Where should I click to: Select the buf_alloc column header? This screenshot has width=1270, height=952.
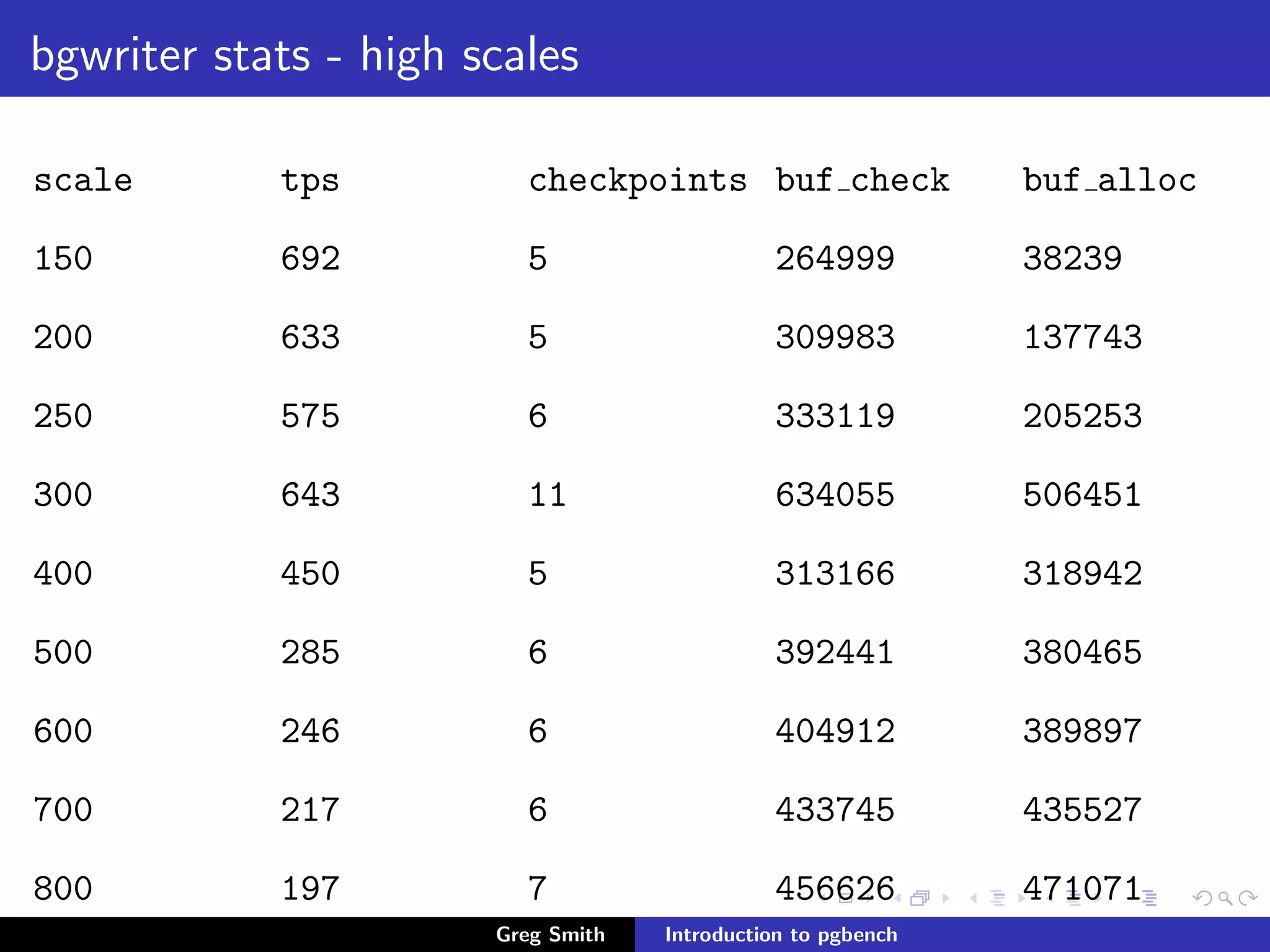1109,180
